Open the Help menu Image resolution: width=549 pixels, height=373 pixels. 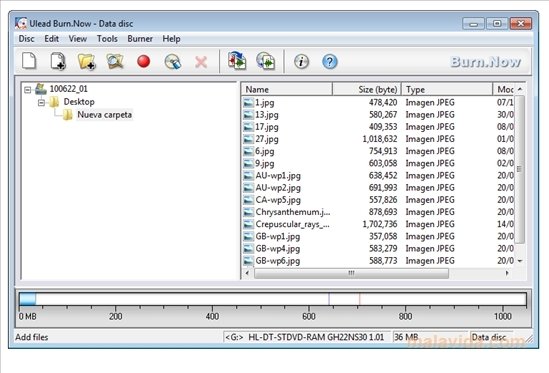pyautogui.click(x=171, y=39)
